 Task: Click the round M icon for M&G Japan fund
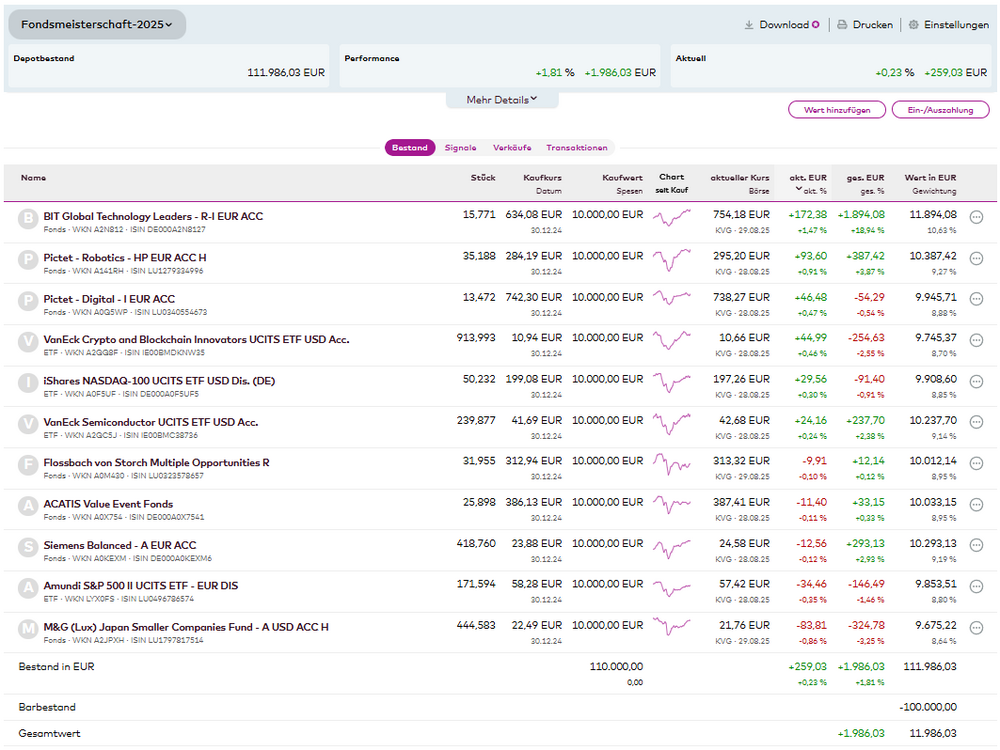click(x=28, y=628)
